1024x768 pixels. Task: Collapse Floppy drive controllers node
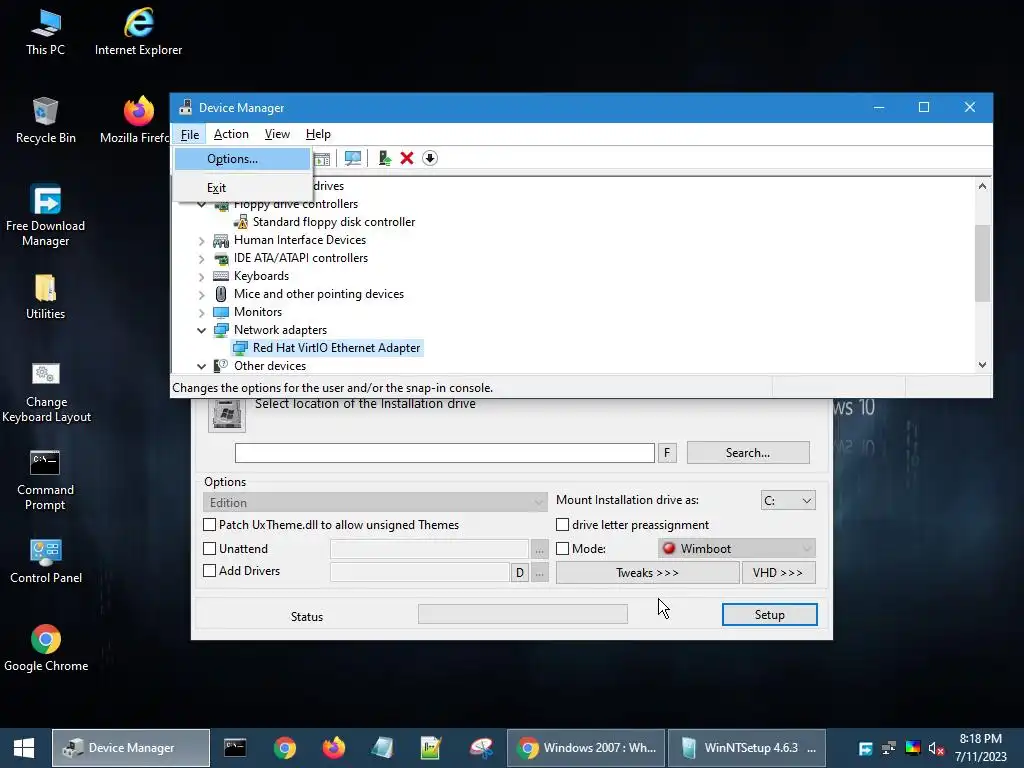[202, 204]
